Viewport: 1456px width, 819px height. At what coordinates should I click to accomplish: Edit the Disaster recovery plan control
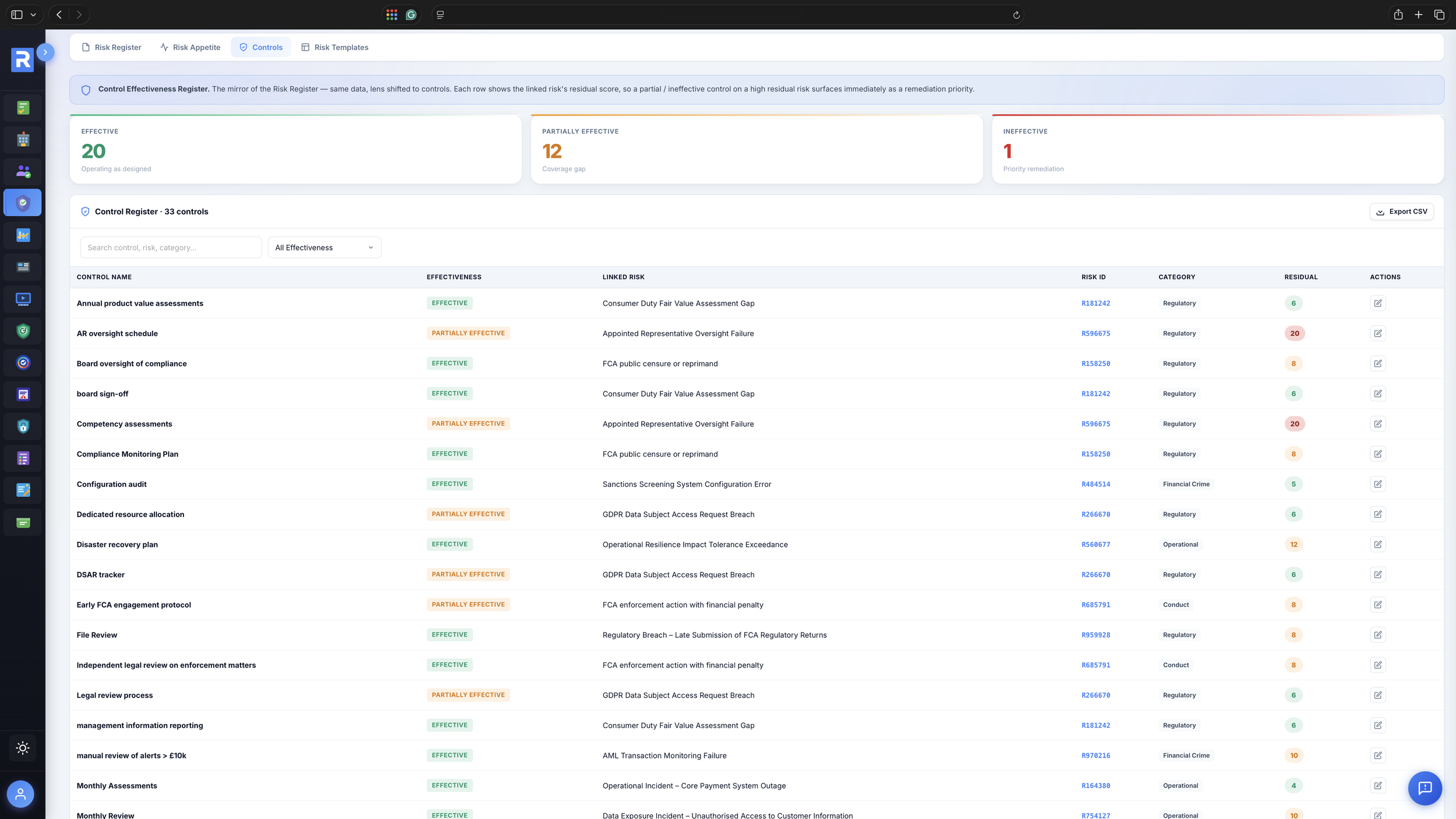(1377, 545)
